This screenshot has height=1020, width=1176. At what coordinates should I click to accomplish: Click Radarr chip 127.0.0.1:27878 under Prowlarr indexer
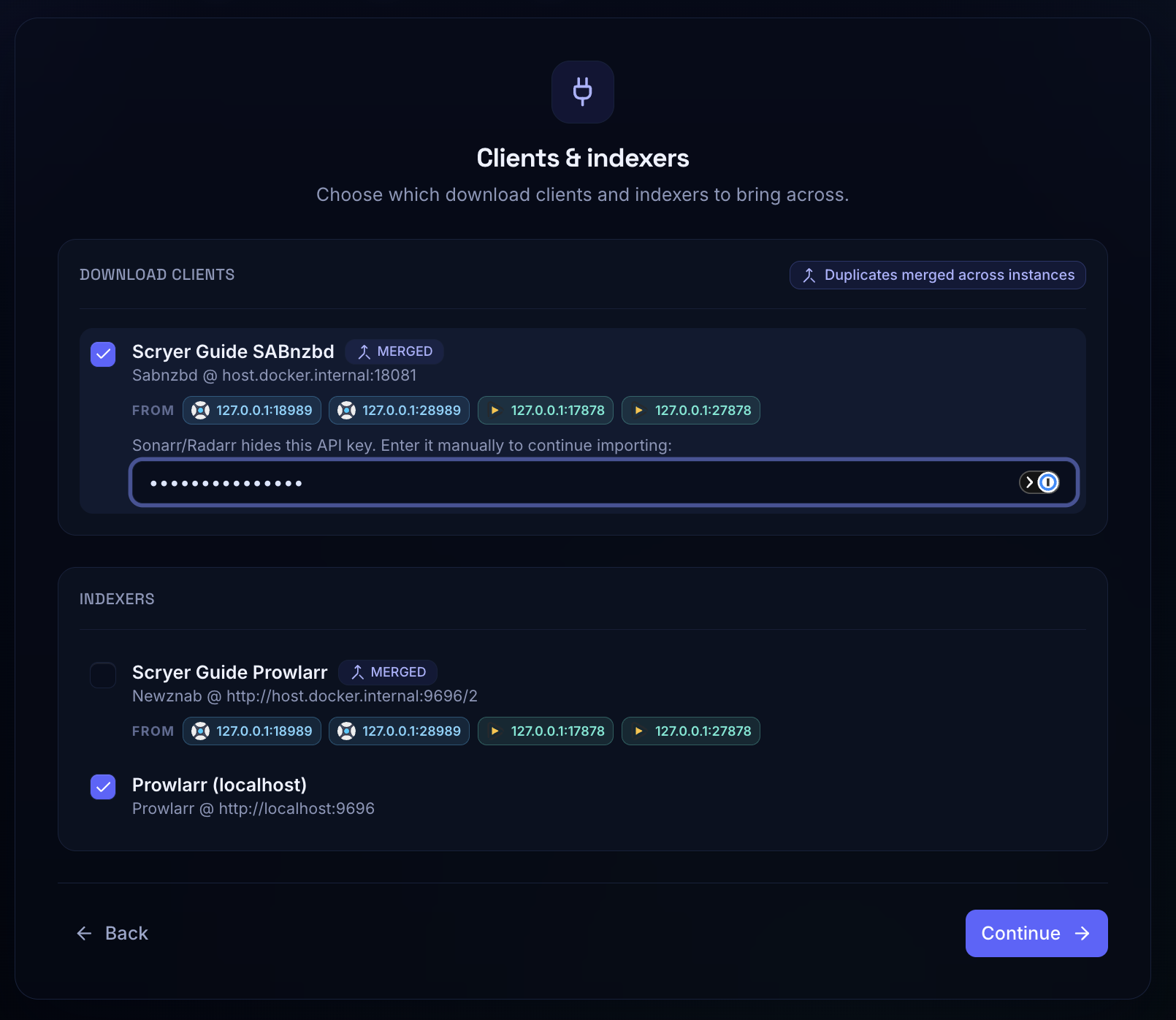pos(691,731)
